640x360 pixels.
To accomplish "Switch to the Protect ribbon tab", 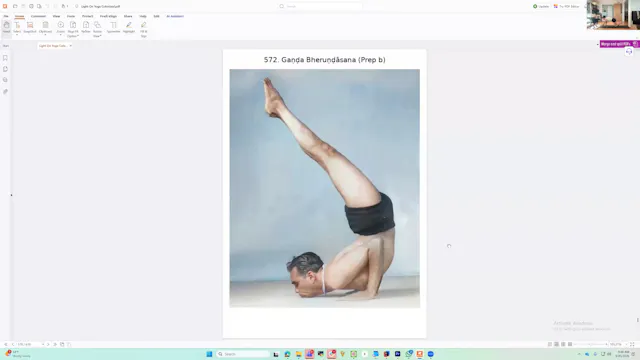I will [88, 16].
